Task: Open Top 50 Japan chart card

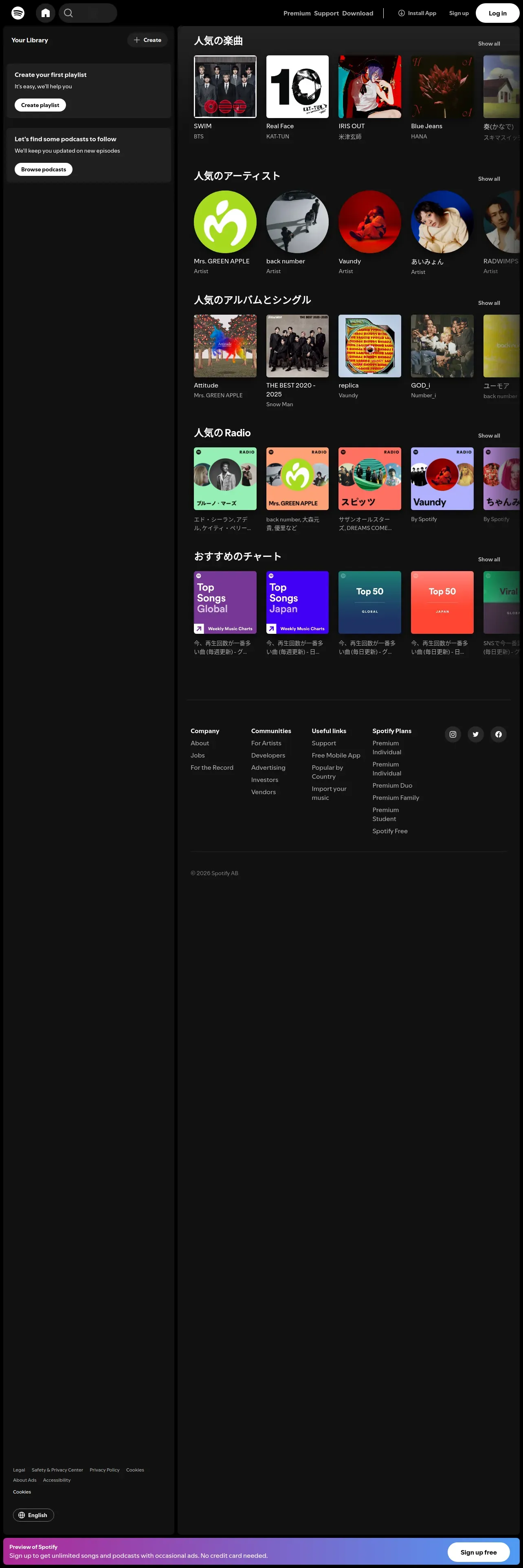Action: (442, 602)
